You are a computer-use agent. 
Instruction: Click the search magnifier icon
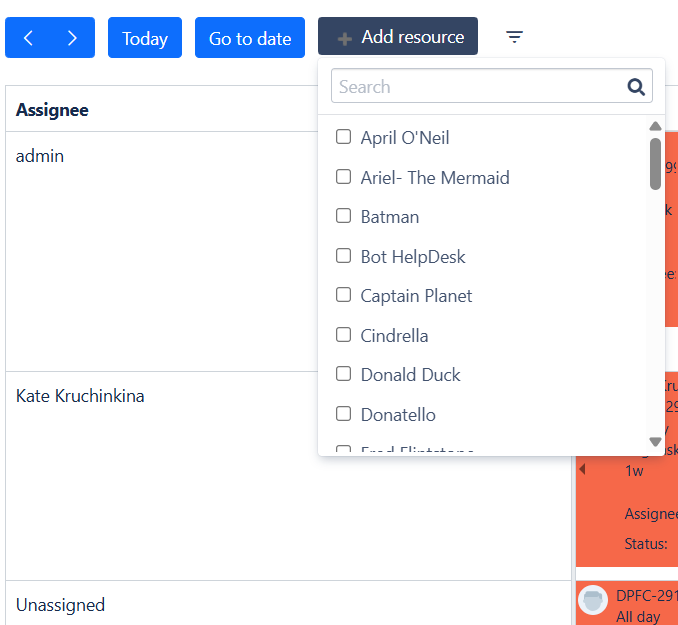tap(636, 87)
